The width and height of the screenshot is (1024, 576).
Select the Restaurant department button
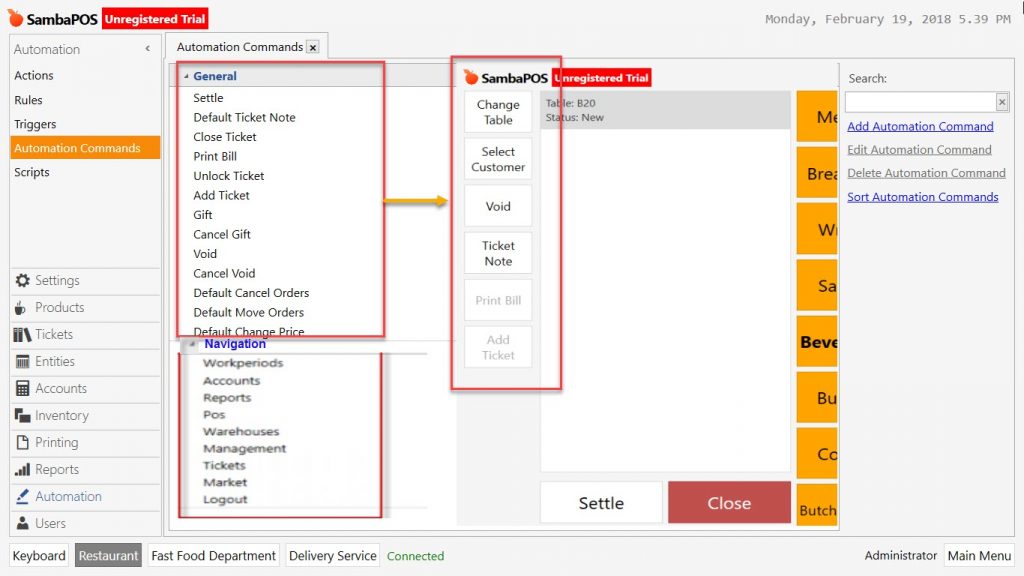pos(108,556)
